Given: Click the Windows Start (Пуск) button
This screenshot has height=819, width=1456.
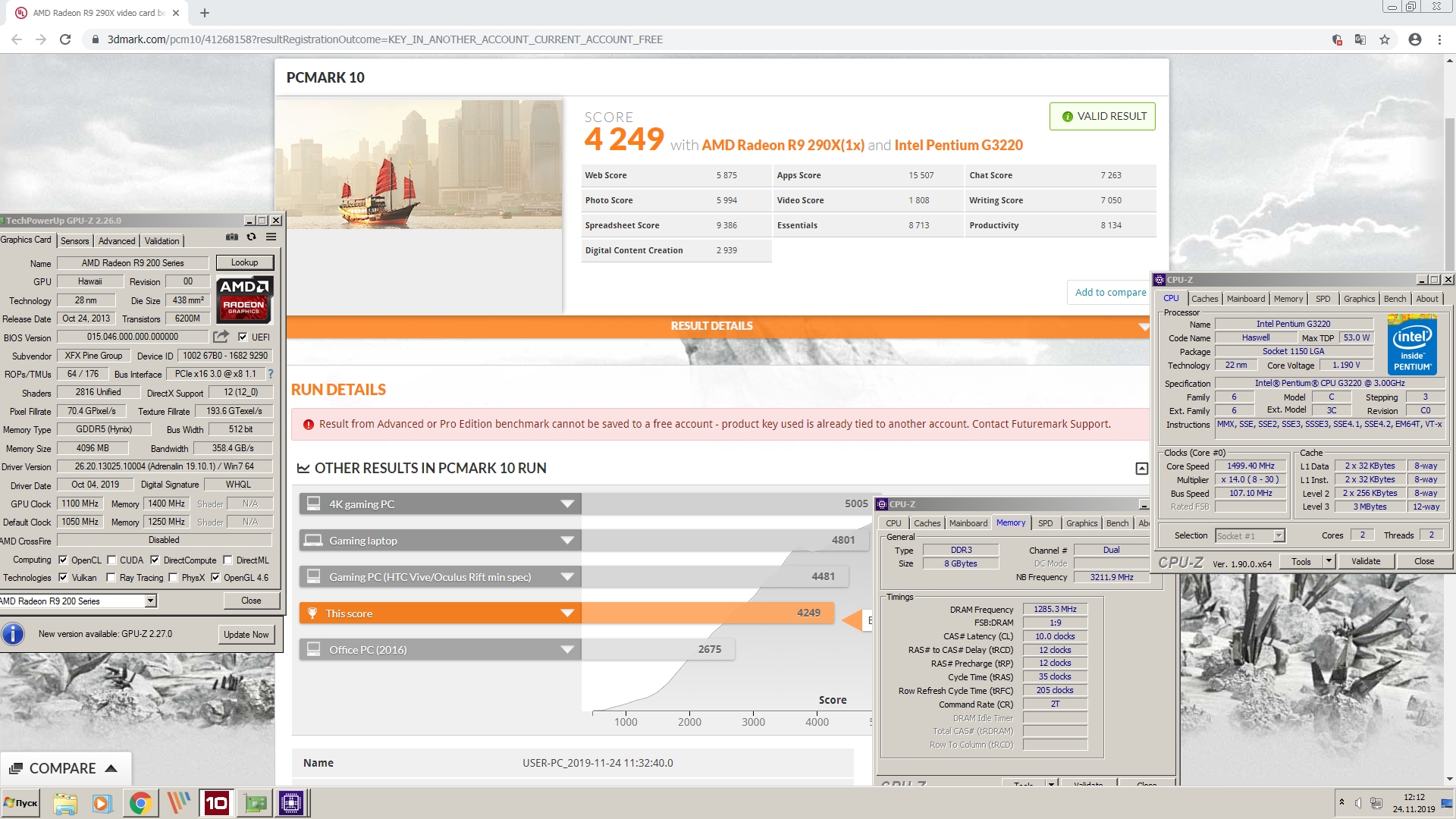Looking at the screenshot, I should tap(20, 803).
